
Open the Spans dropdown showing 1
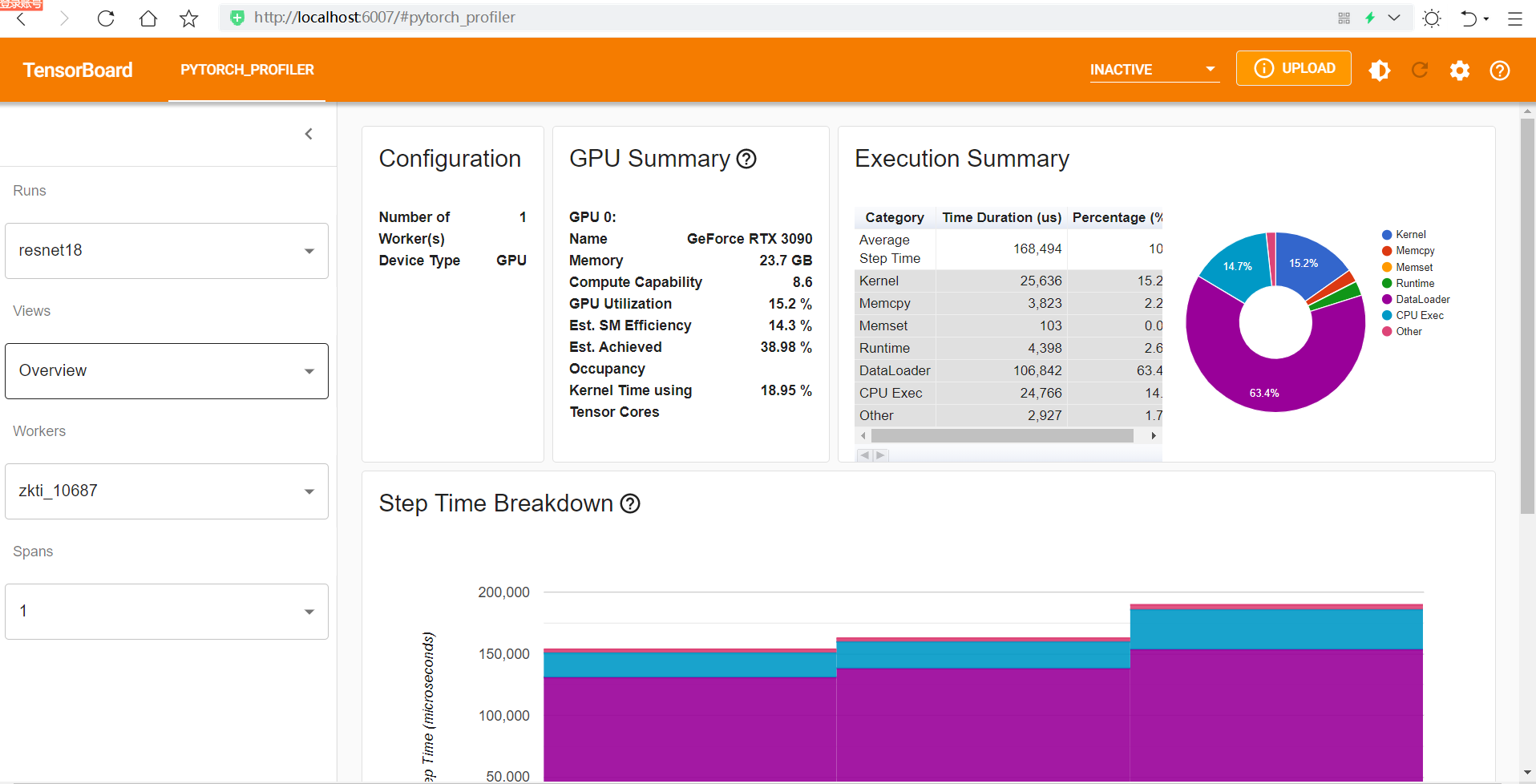pyautogui.click(x=167, y=612)
